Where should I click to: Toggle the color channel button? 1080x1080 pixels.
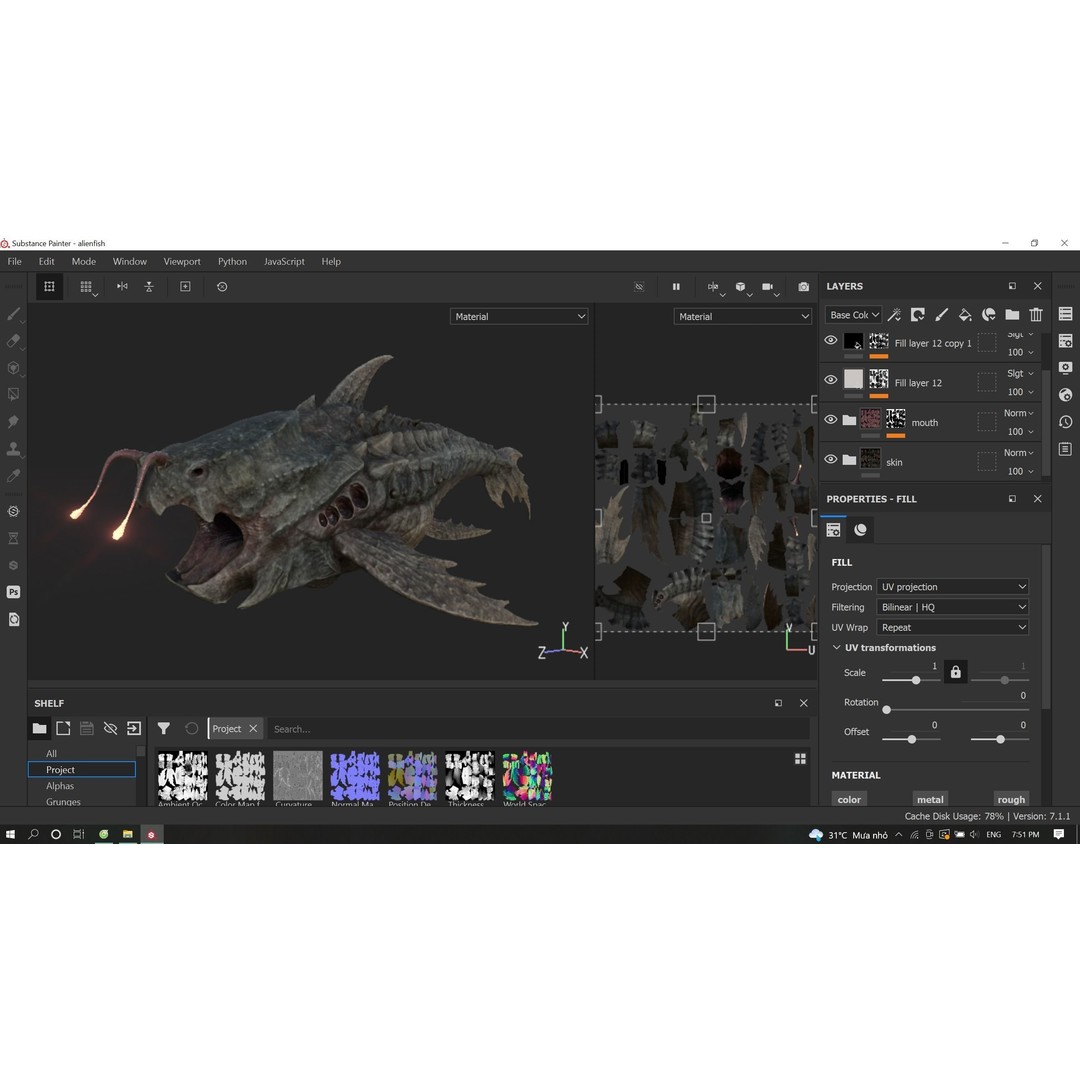point(849,799)
